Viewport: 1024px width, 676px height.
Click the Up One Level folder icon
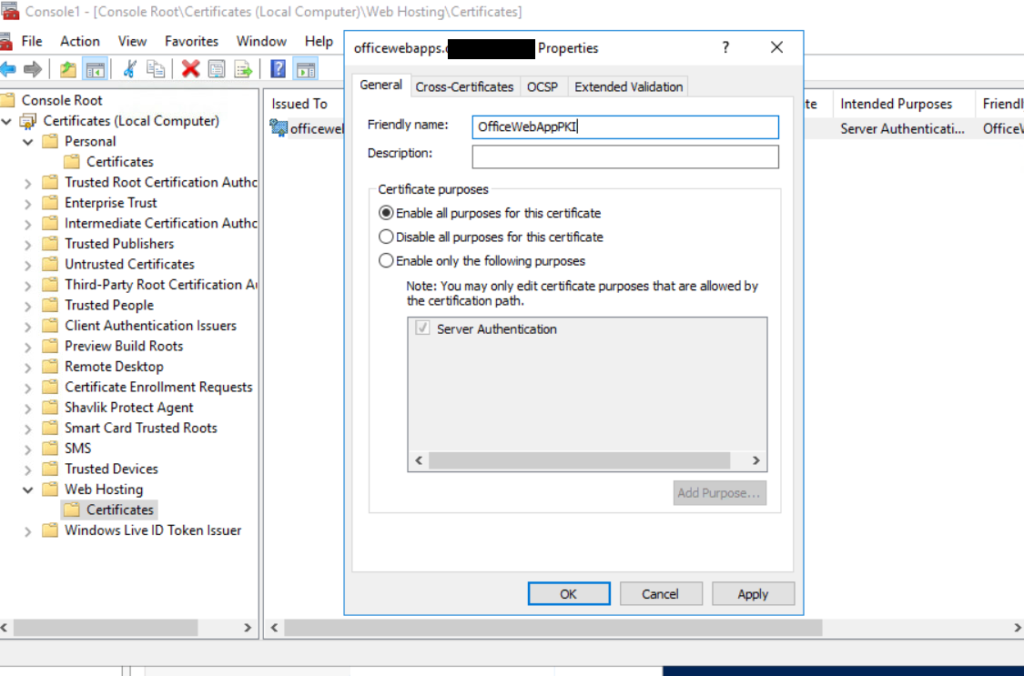pos(68,69)
